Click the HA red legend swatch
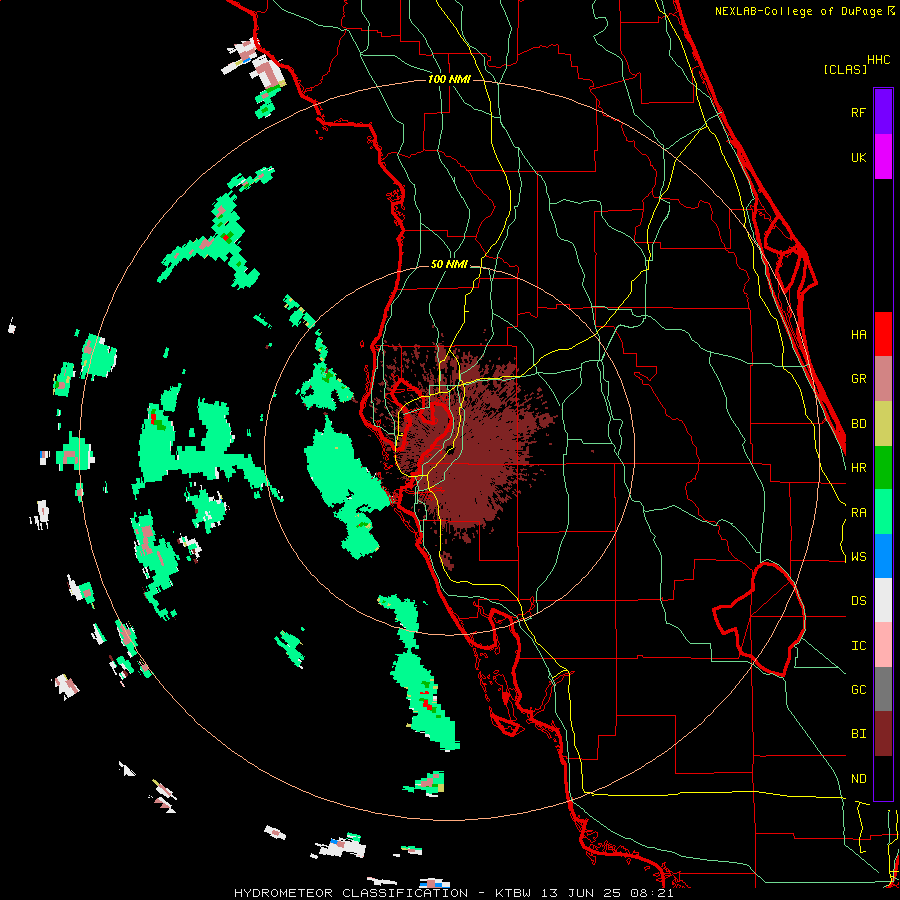This screenshot has height=900, width=900. pos(883,334)
